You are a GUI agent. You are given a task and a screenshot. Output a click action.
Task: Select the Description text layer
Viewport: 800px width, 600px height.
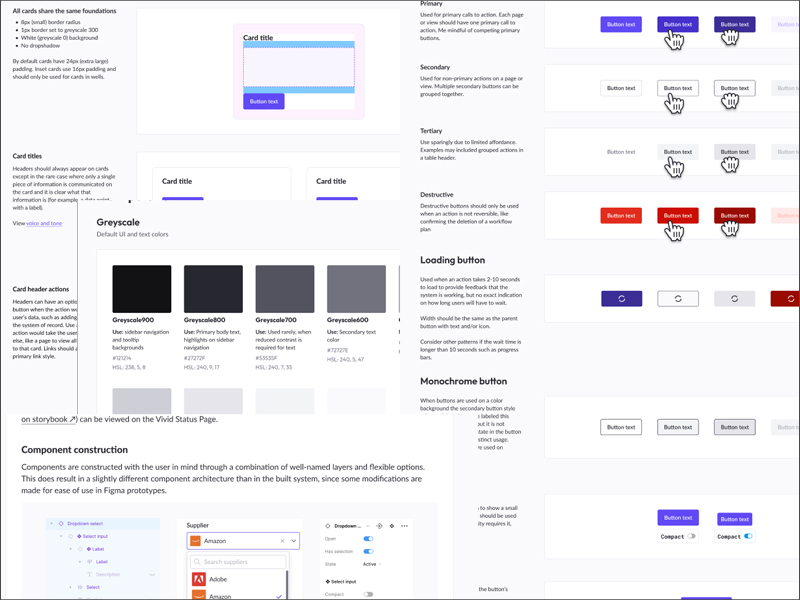(x=107, y=574)
